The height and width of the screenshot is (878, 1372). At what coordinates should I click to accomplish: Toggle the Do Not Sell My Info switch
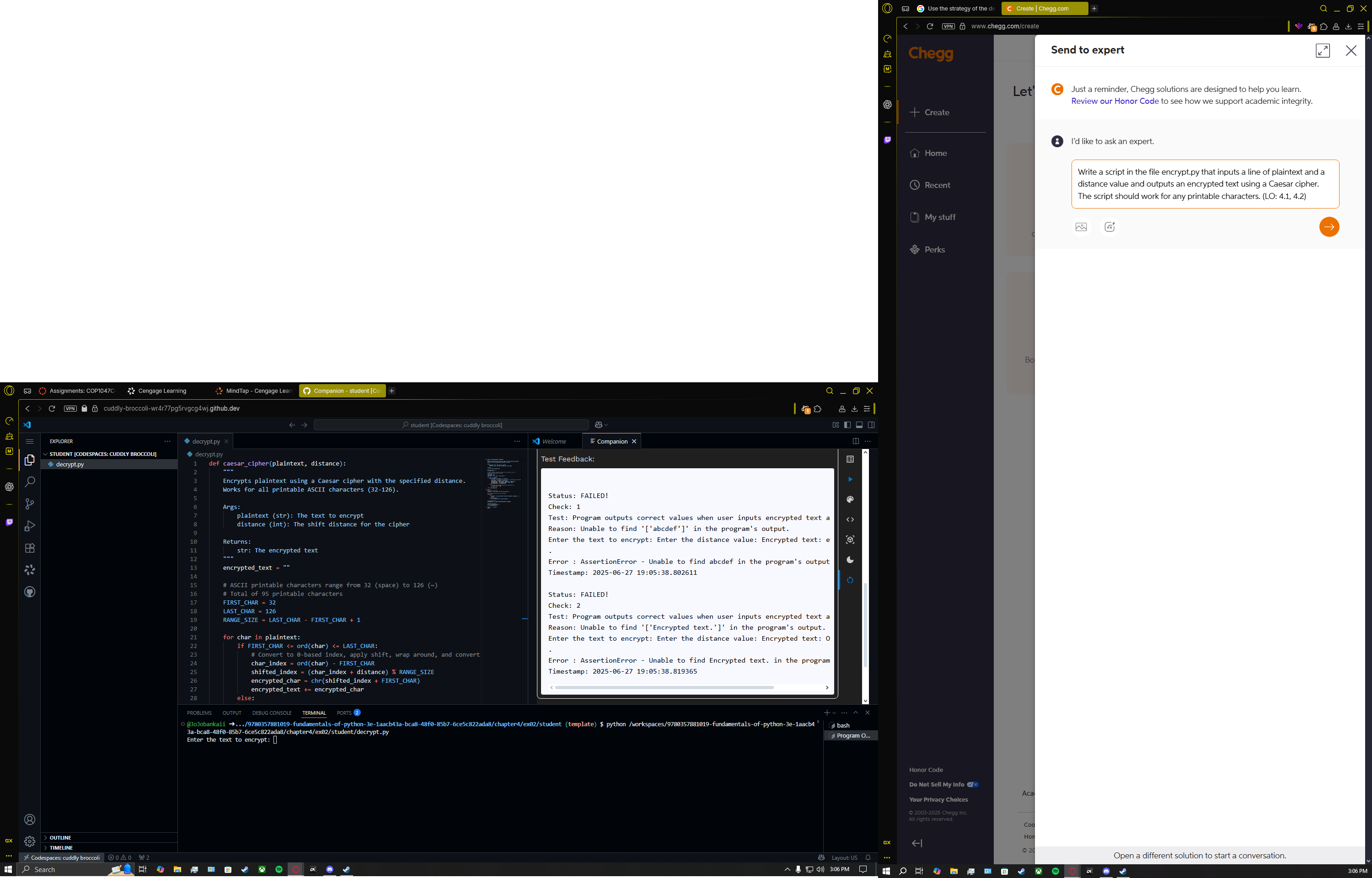[x=972, y=785]
